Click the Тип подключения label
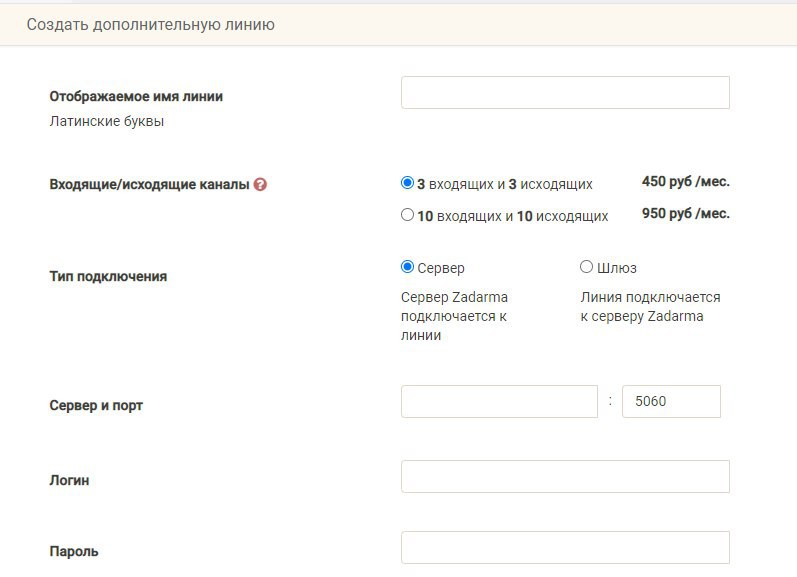Screen dimensions: 797x577 pyautogui.click(x=108, y=276)
